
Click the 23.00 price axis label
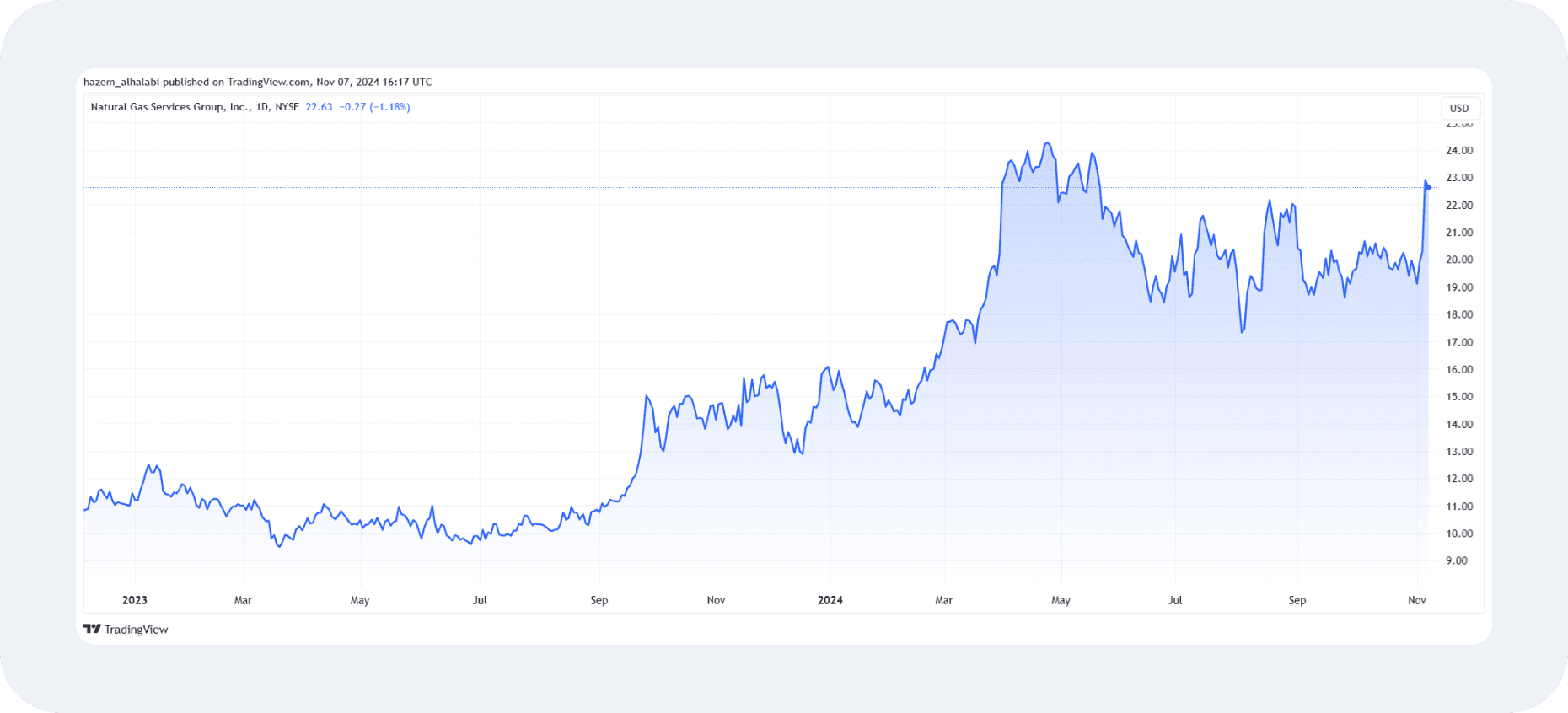coord(1459,178)
